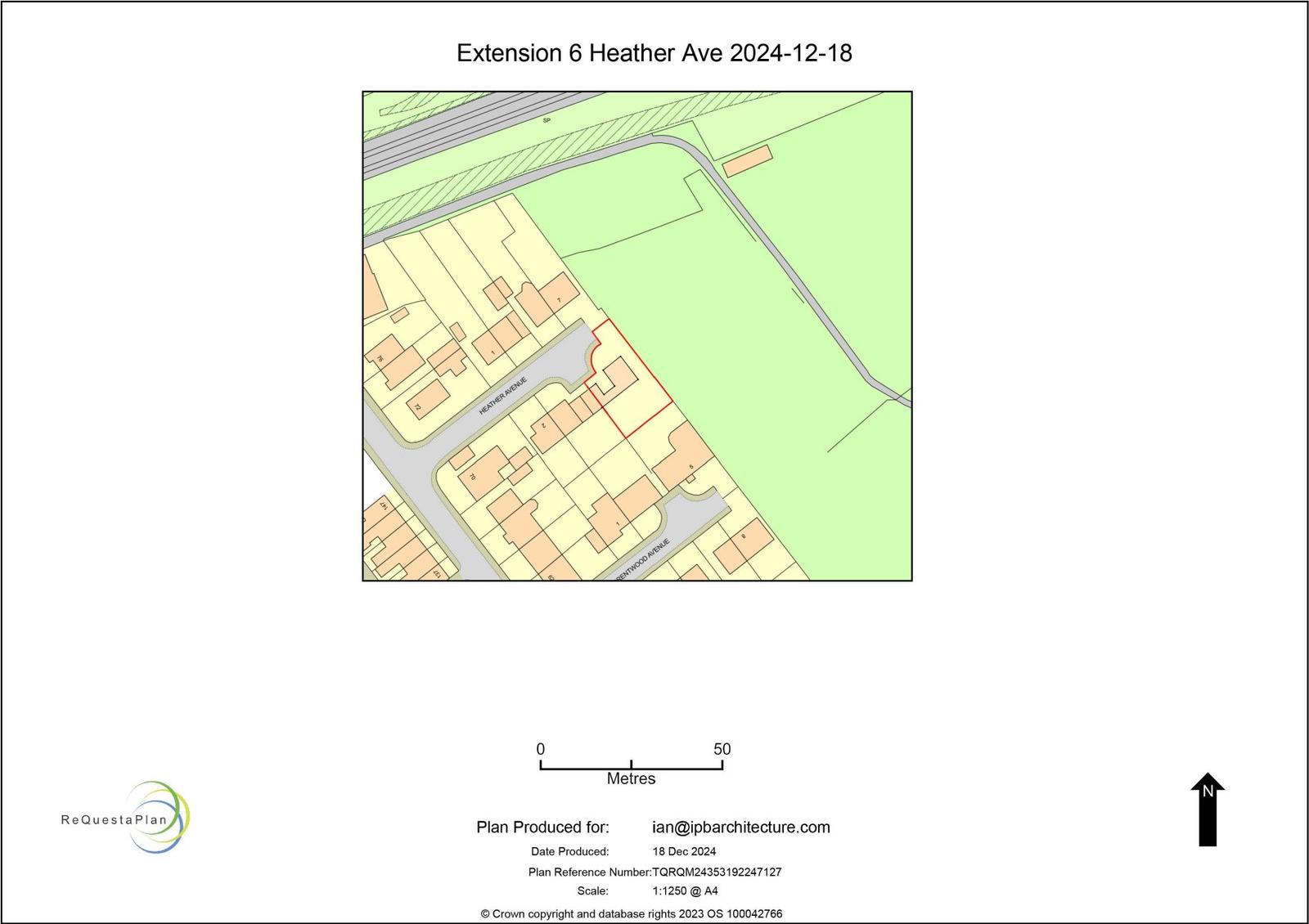
Task: Click the Metres label under the scale bar
Action: [x=631, y=779]
